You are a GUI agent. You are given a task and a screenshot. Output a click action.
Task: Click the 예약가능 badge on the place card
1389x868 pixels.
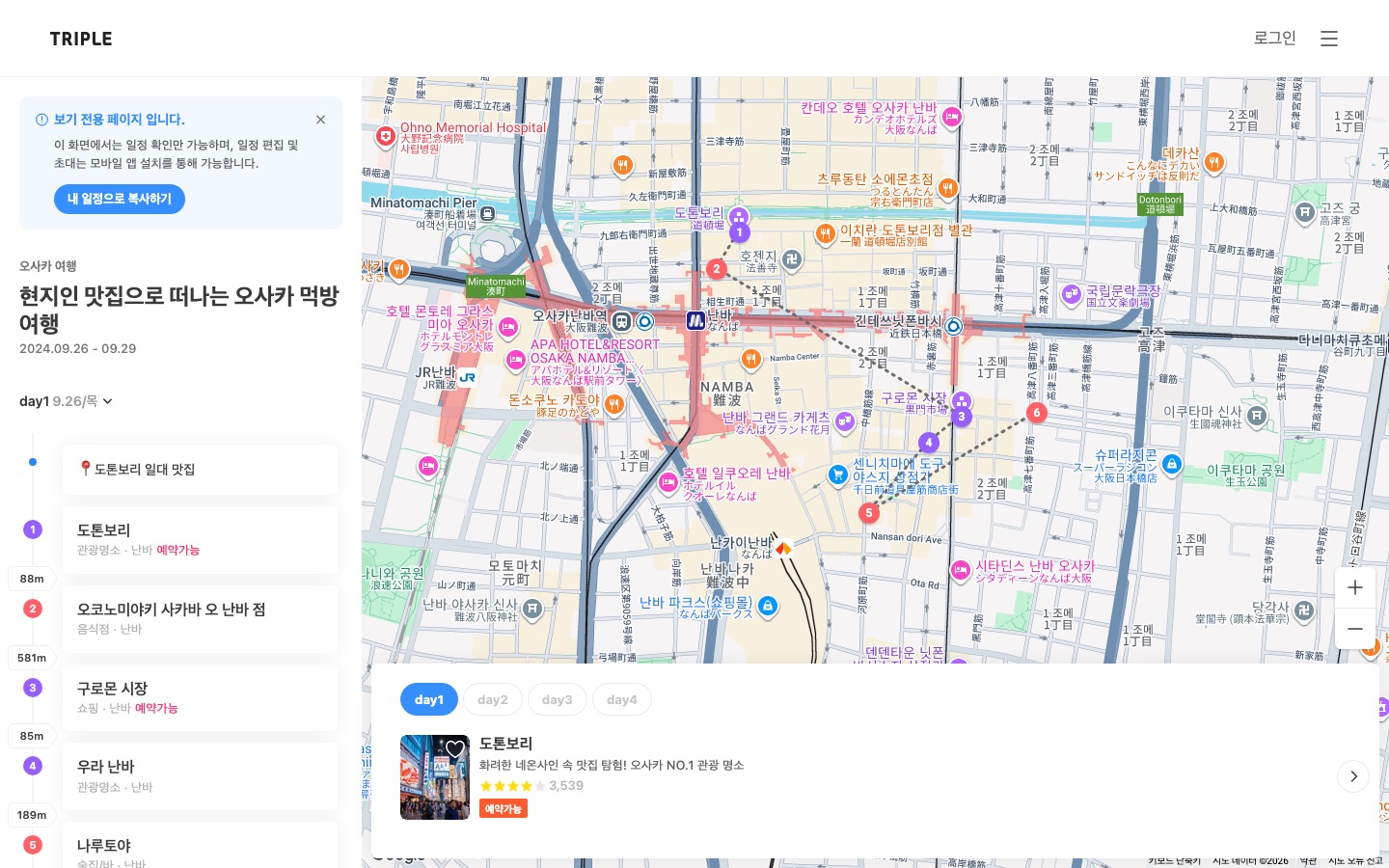504,809
